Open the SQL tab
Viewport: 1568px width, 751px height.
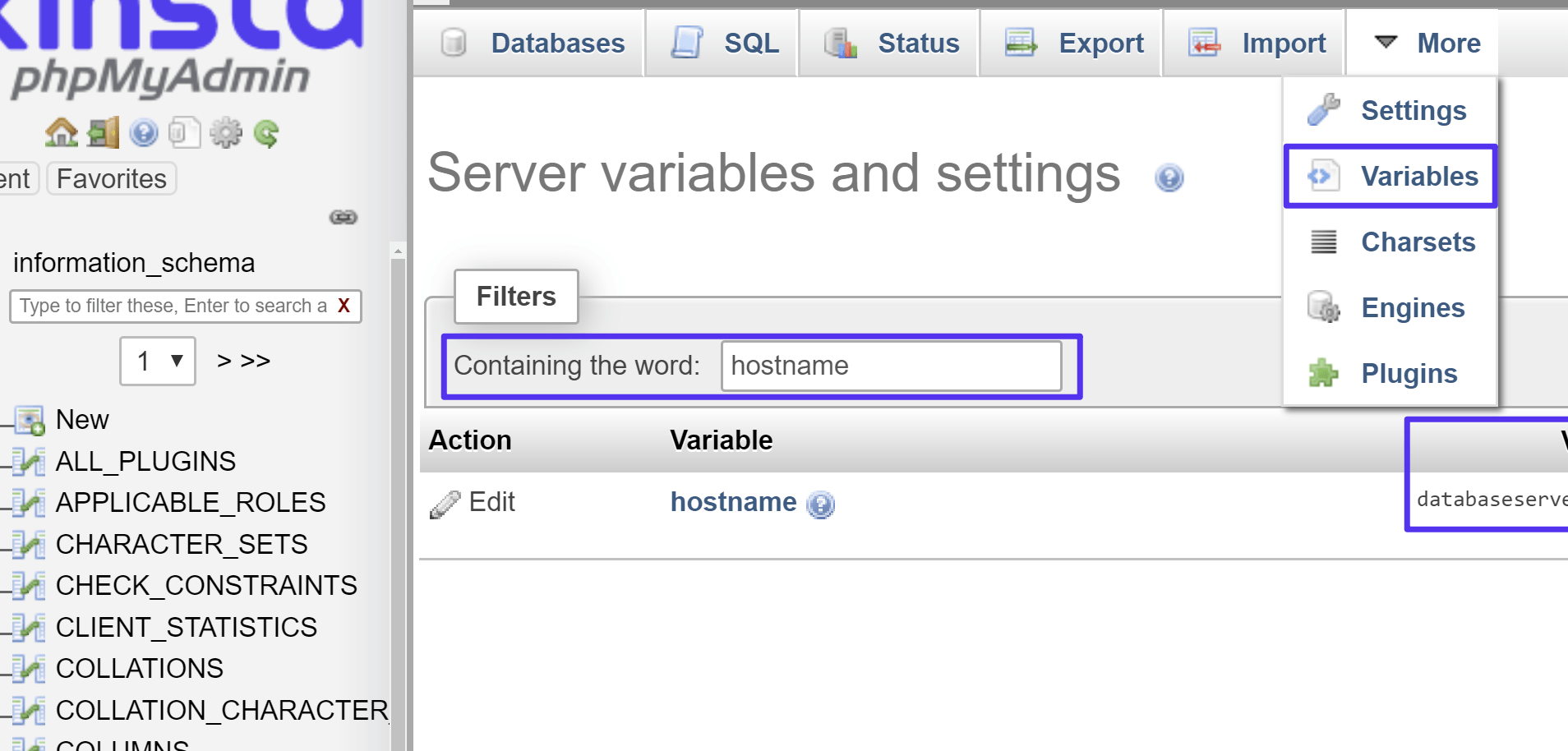pos(721,43)
